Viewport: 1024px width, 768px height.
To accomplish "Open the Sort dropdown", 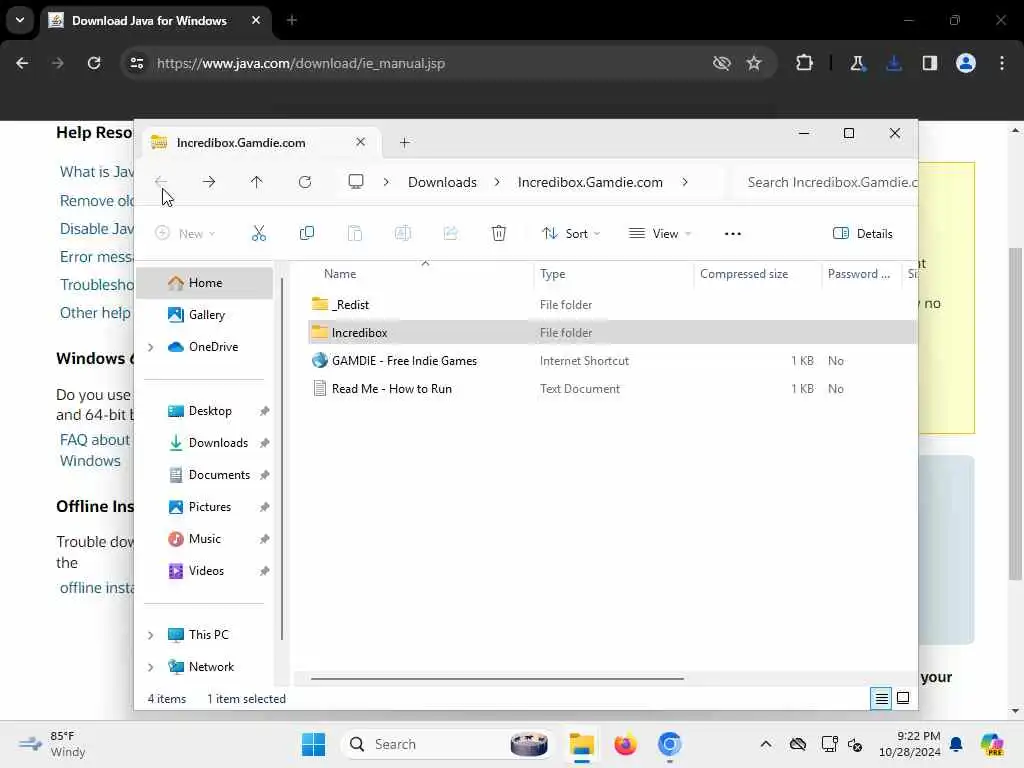I will [571, 233].
